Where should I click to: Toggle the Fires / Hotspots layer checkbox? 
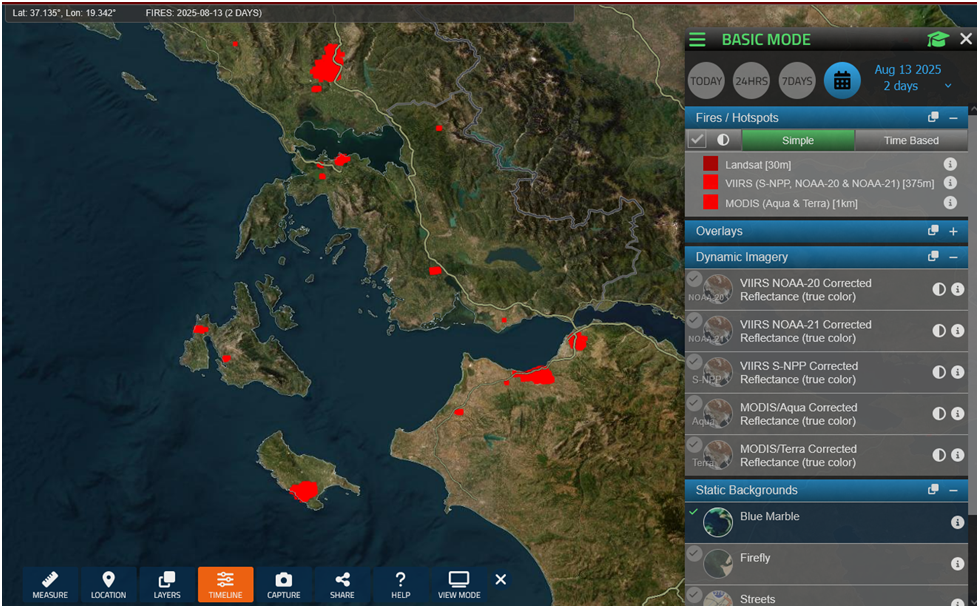698,141
